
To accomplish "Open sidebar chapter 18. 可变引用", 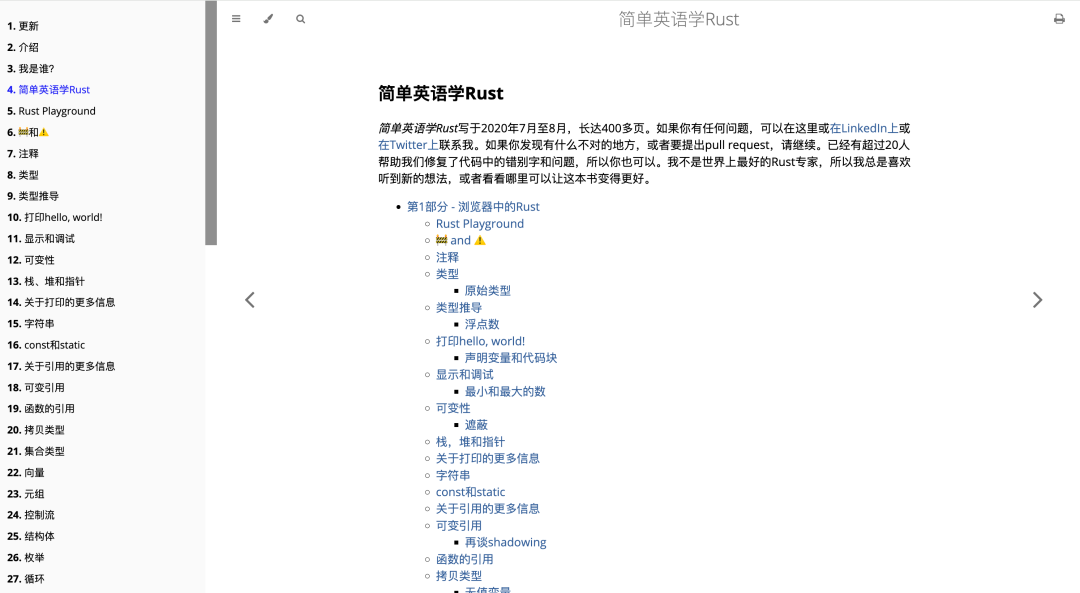I will (36, 388).
